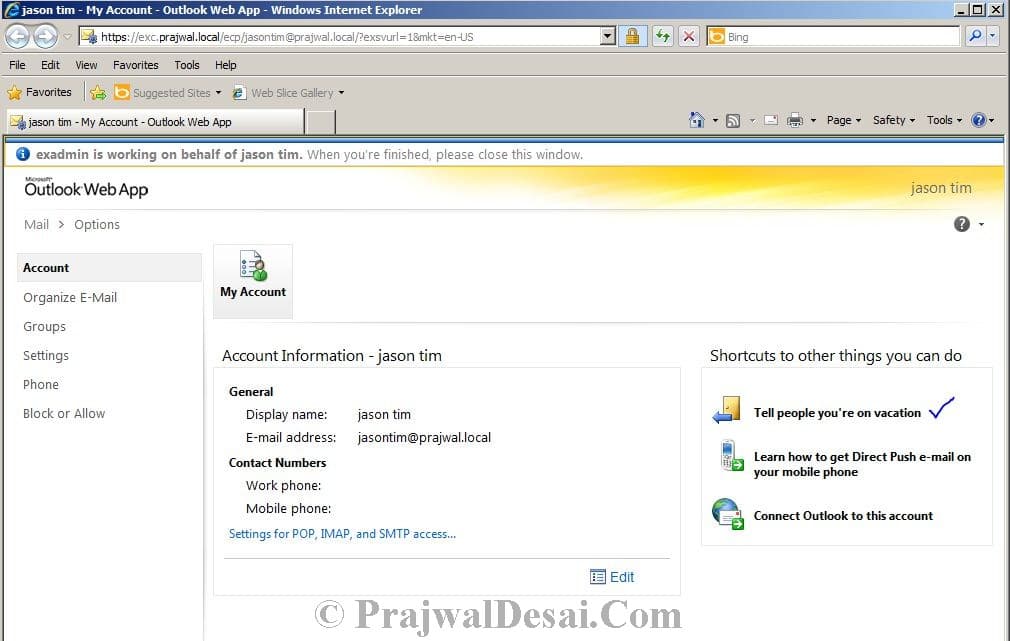The image size is (1010, 641).
Task: Click the Favorites star icon
Action: [x=15, y=93]
